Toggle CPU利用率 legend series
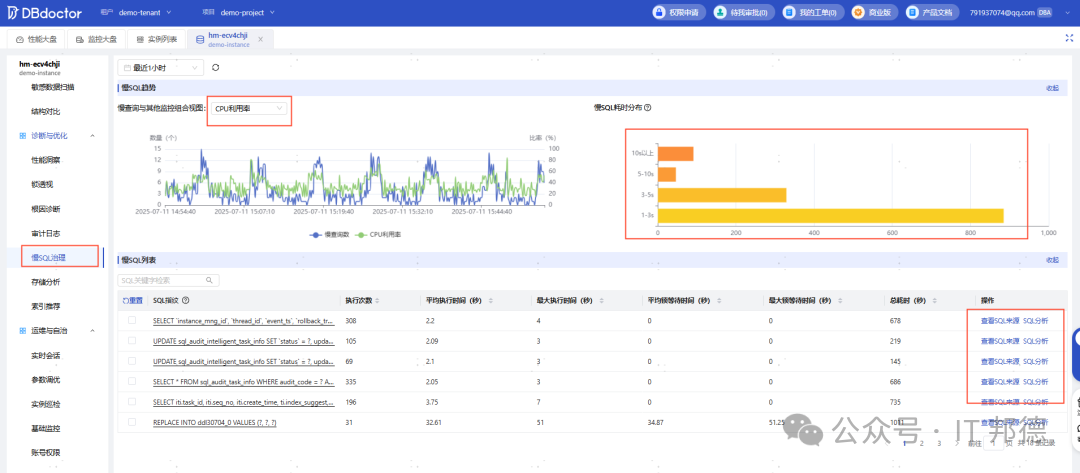Viewport: 1080px width, 473px height. (378, 235)
